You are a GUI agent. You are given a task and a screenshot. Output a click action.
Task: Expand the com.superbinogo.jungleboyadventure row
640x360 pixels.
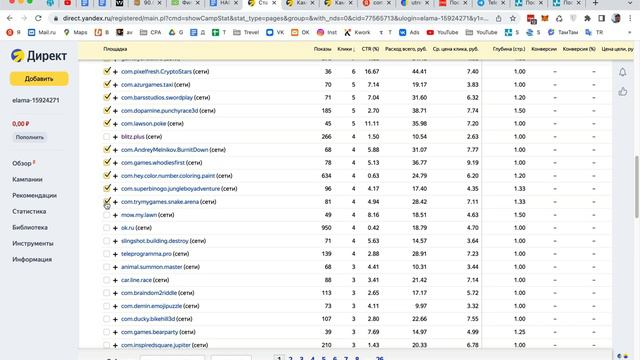(116, 189)
